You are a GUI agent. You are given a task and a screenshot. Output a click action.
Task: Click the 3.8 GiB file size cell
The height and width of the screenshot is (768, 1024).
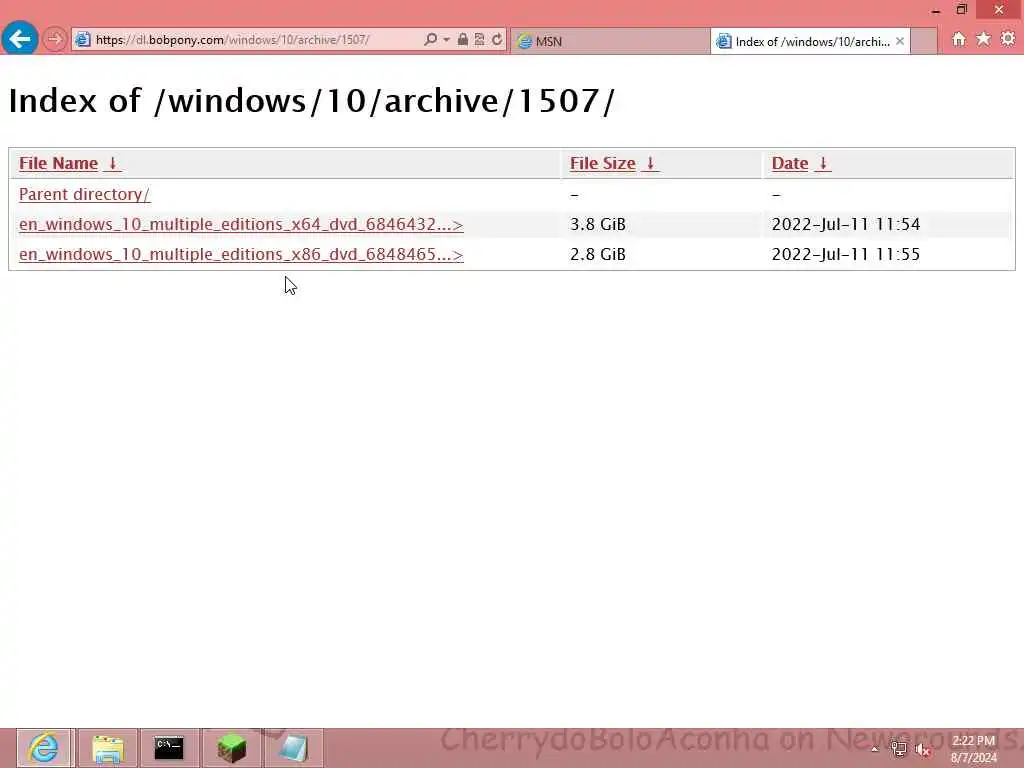pyautogui.click(x=598, y=224)
